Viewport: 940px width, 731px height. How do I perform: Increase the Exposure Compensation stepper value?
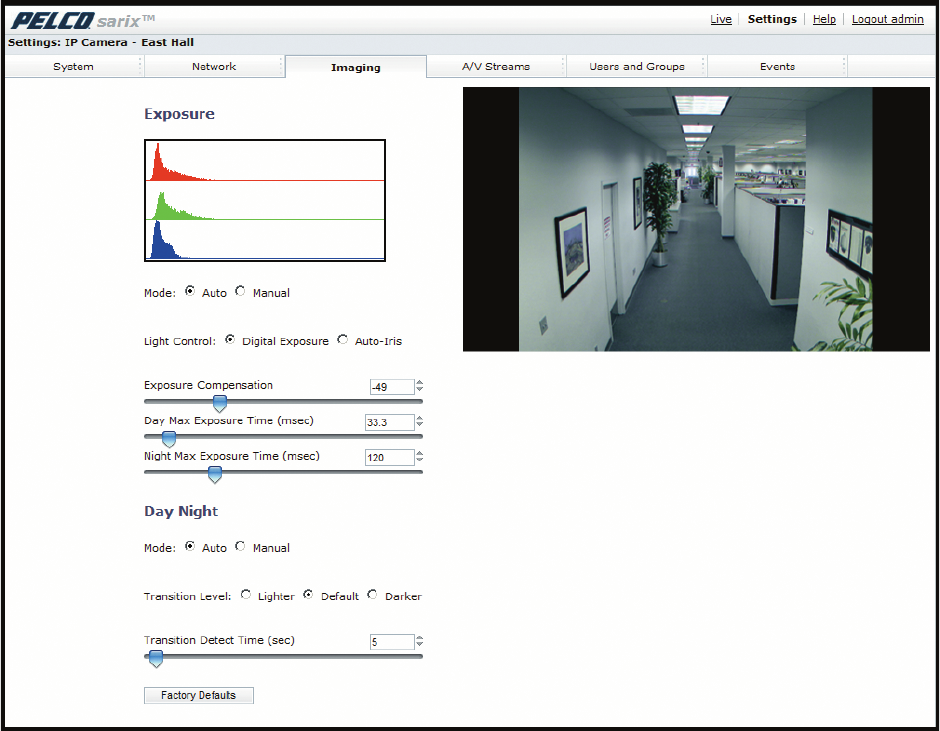tap(420, 383)
